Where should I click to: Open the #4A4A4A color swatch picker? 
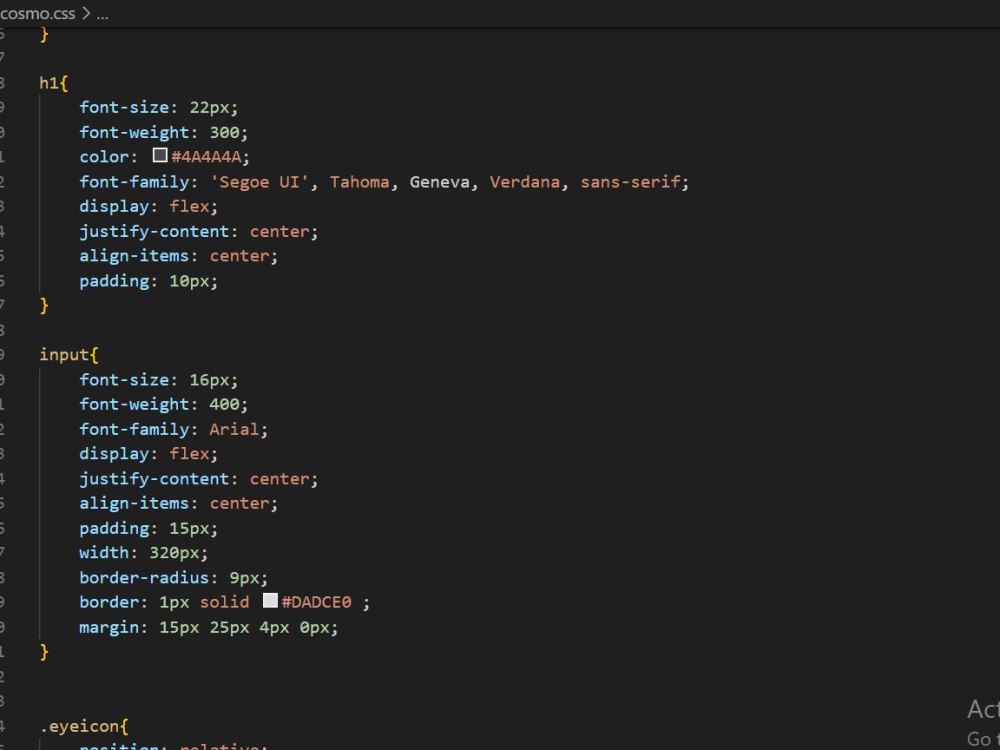pos(160,155)
